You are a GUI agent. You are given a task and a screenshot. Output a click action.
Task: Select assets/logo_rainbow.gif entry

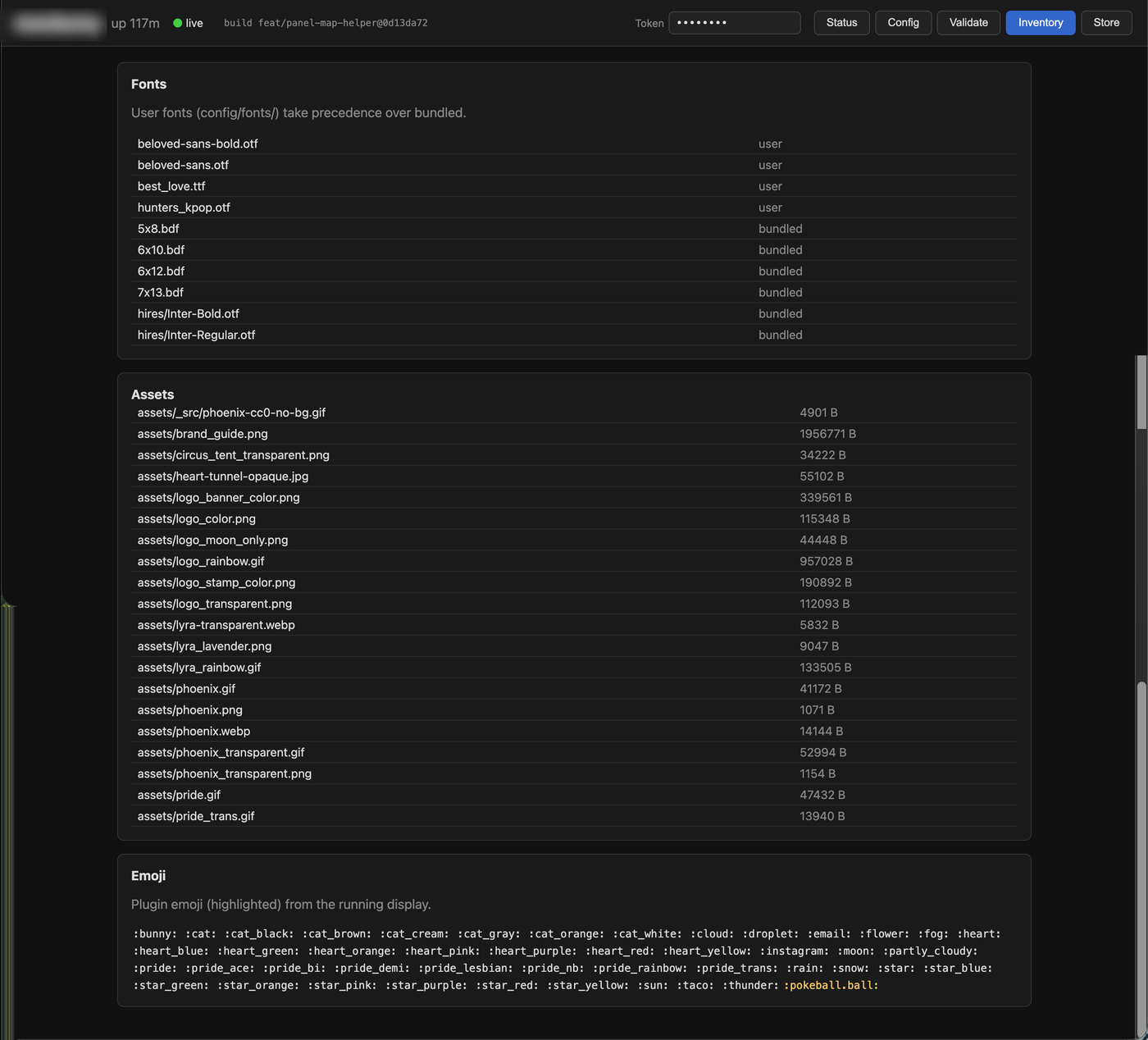[x=574, y=562]
